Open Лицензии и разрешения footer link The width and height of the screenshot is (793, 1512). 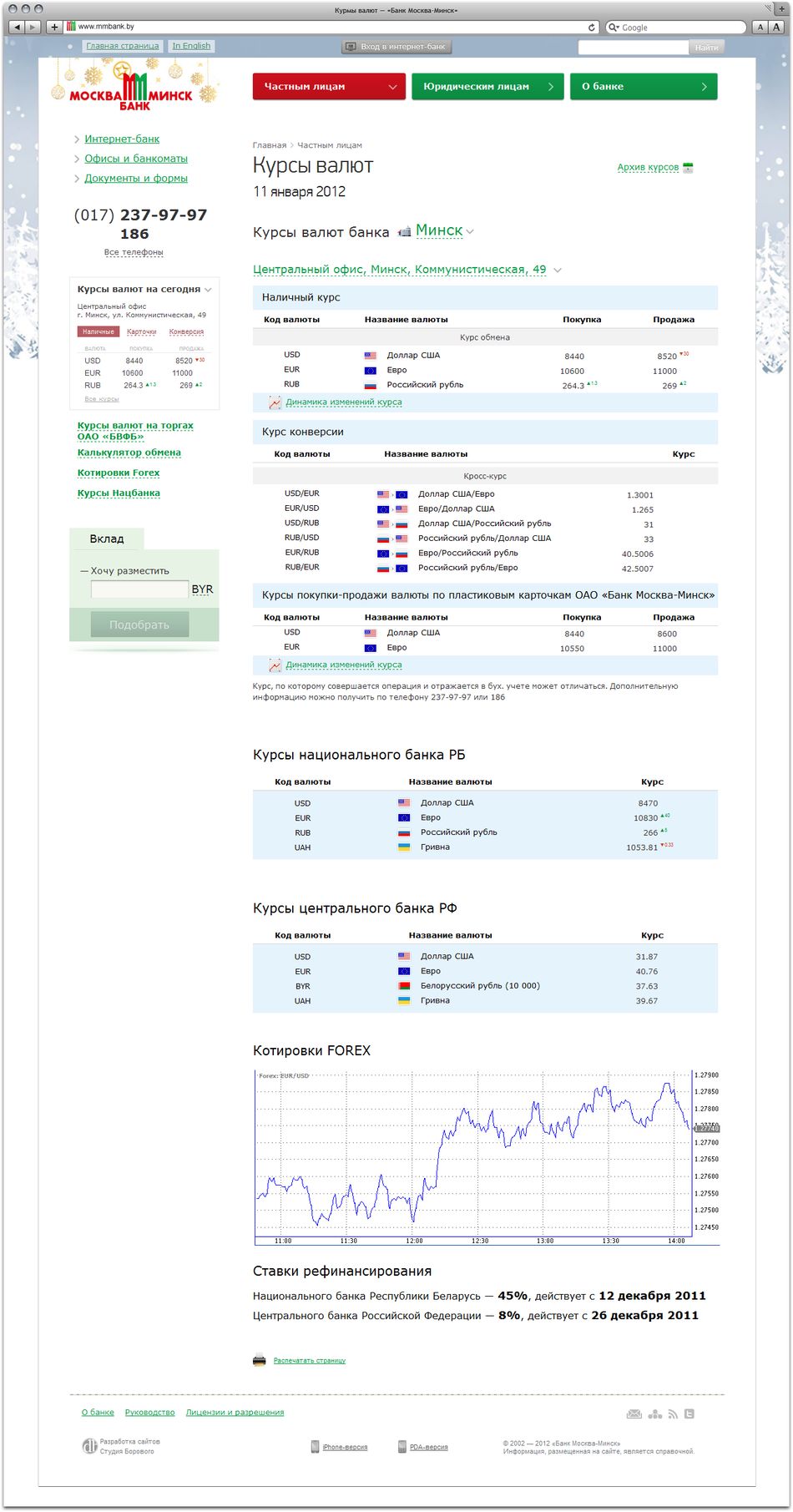(x=235, y=1413)
